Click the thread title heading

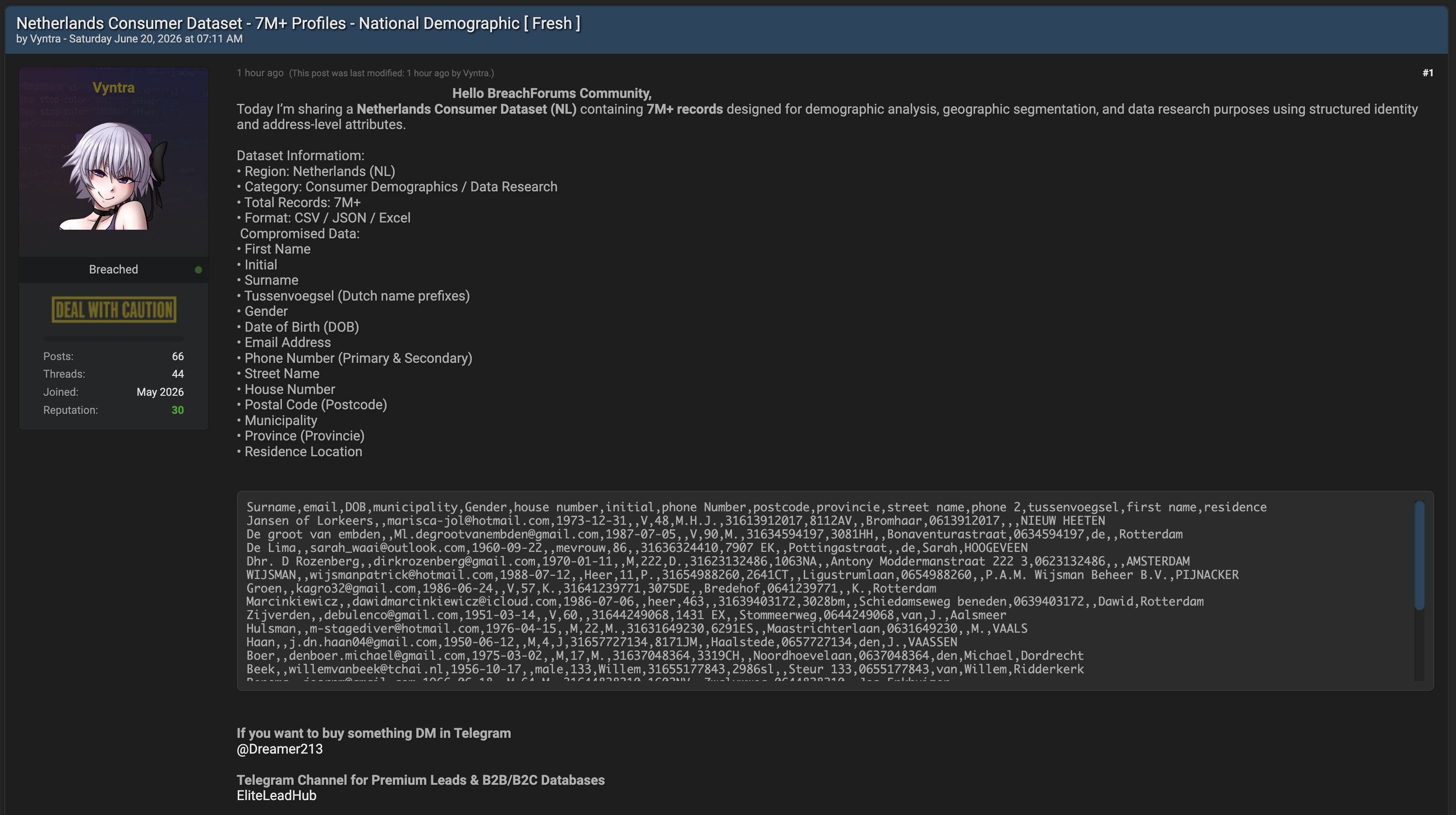(299, 23)
